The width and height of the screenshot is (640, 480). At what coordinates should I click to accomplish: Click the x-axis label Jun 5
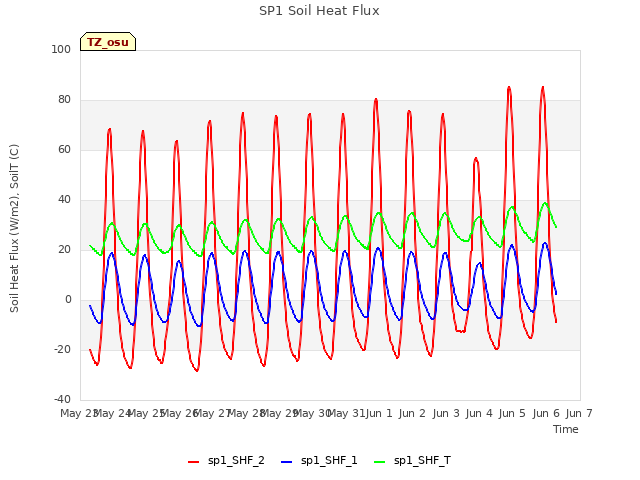pyautogui.click(x=512, y=413)
